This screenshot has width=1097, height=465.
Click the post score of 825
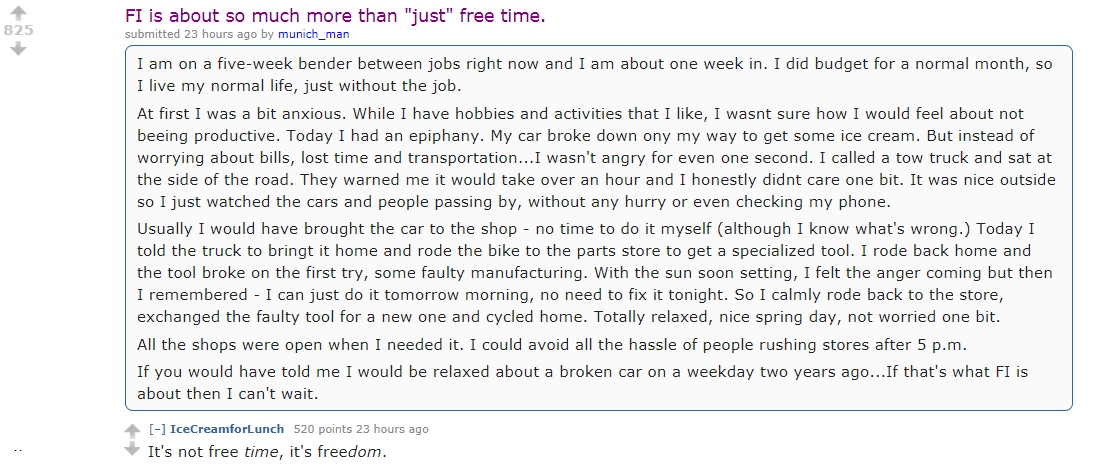click(18, 31)
